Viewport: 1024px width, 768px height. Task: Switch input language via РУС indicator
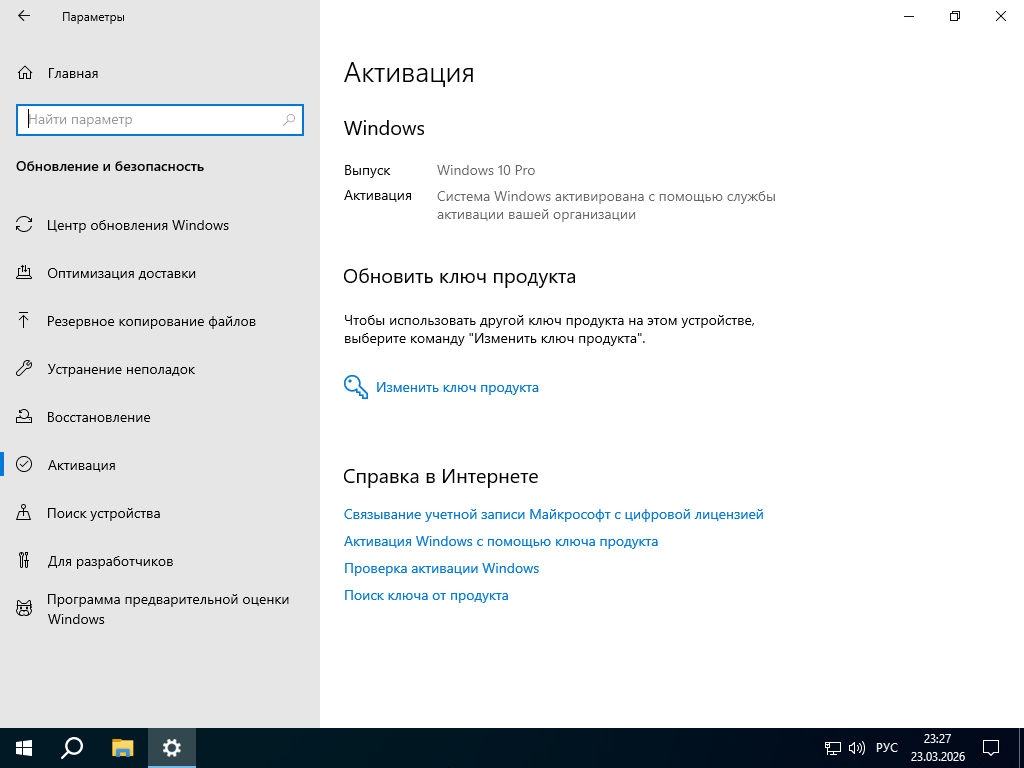pyautogui.click(x=886, y=748)
